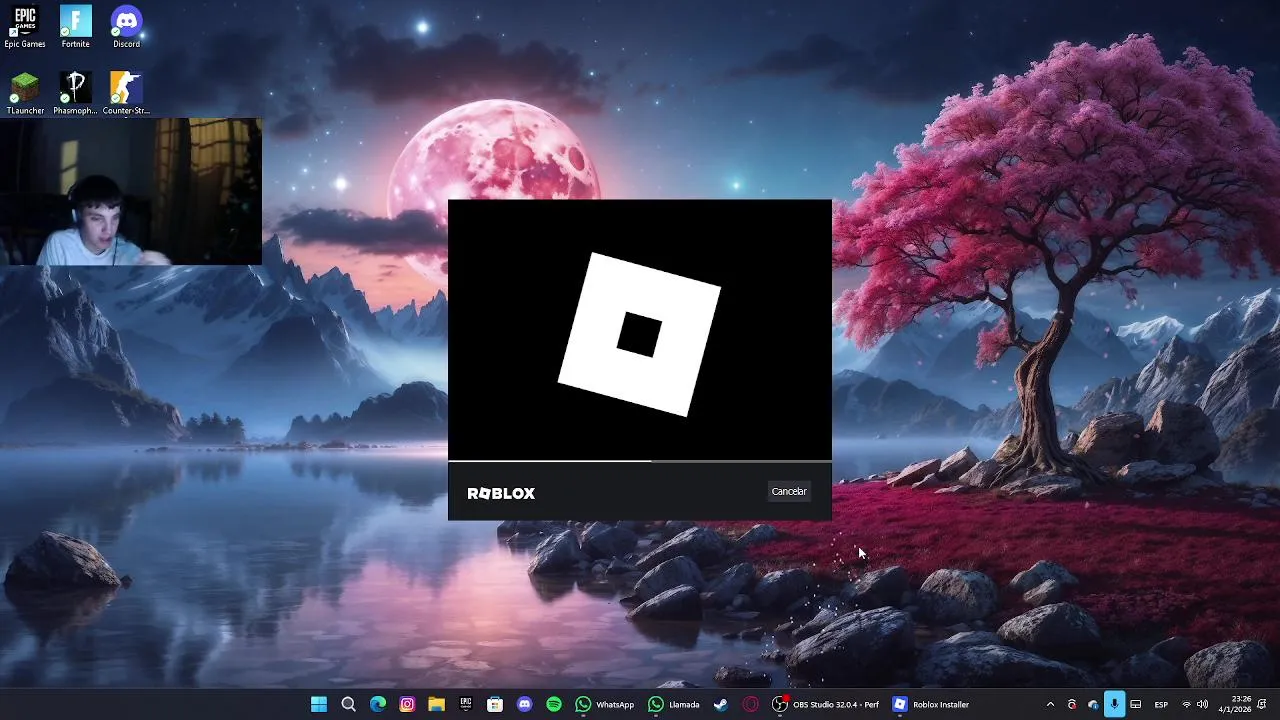Open the Counter-Strike desktop shortcut
Screen dimensions: 1280x720
(x=126, y=94)
